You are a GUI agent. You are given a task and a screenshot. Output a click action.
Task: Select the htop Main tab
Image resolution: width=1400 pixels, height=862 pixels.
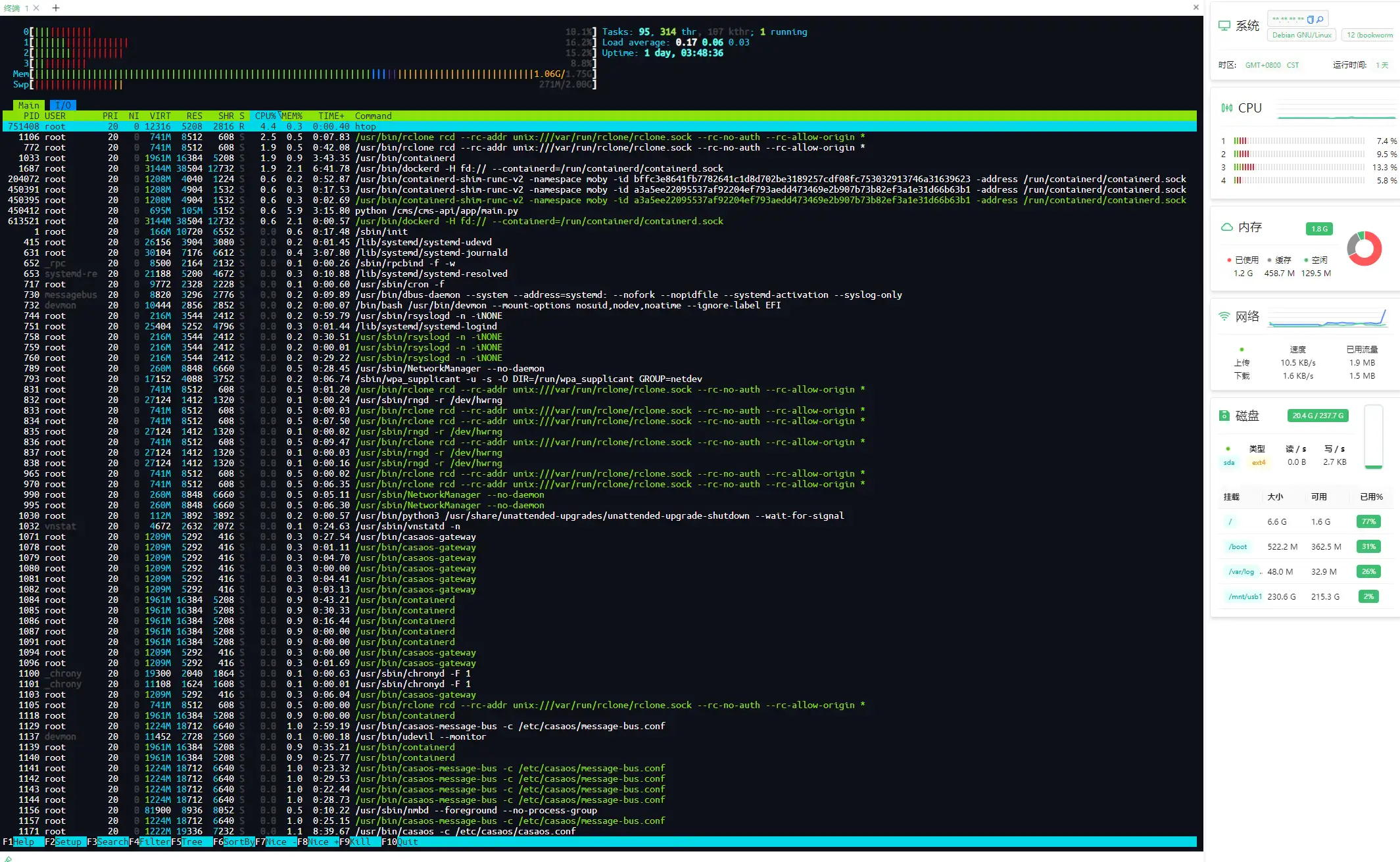[x=28, y=105]
